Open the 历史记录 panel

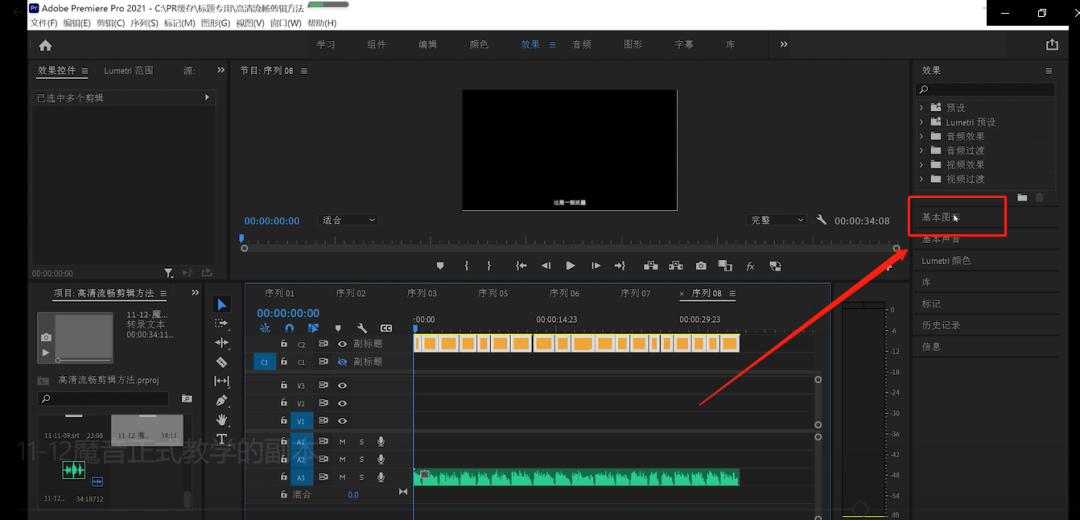point(941,325)
